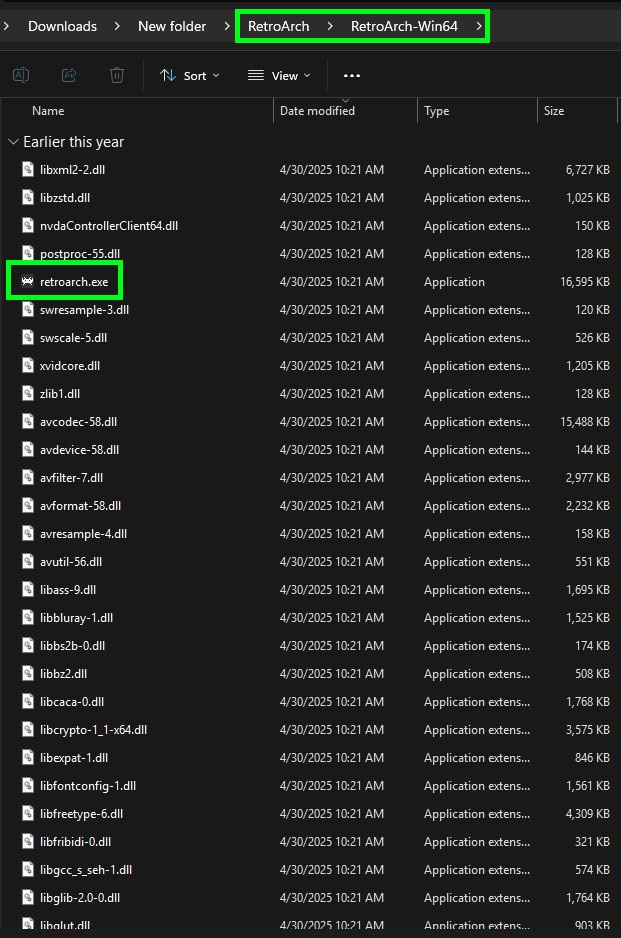Select xvidcore.dll file icon
The width and height of the screenshot is (621, 938).
[28, 366]
